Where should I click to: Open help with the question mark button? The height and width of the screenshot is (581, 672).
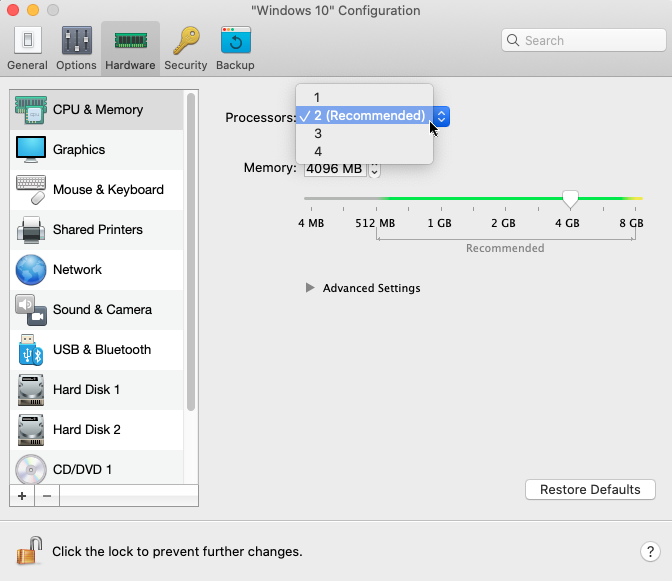click(x=650, y=551)
